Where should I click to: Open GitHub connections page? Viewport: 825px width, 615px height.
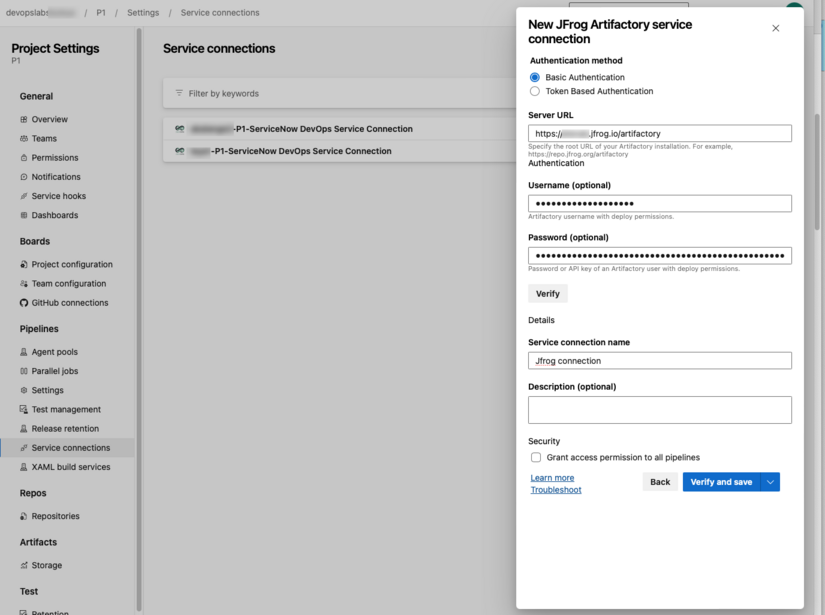(x=70, y=303)
